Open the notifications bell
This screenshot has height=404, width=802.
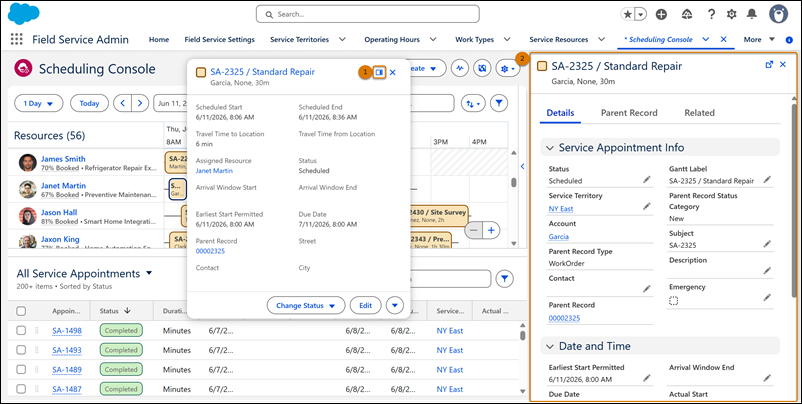[751, 14]
